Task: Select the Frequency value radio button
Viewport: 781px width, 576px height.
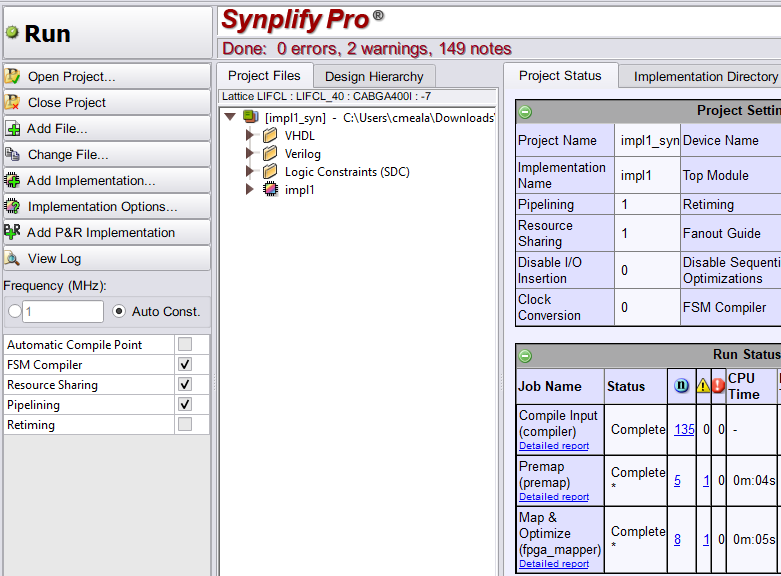Action: [x=15, y=311]
